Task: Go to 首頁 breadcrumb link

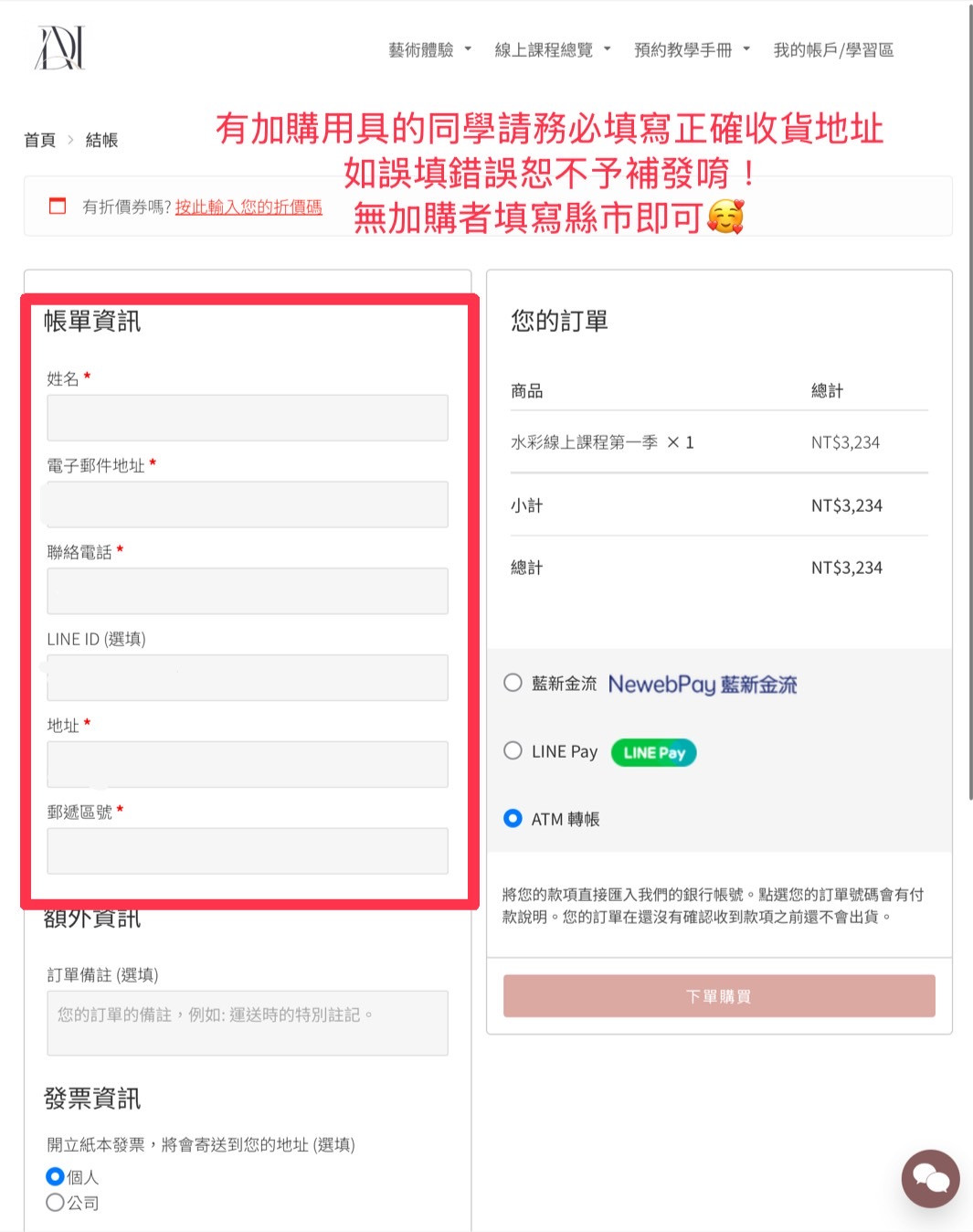Action: 39,140
